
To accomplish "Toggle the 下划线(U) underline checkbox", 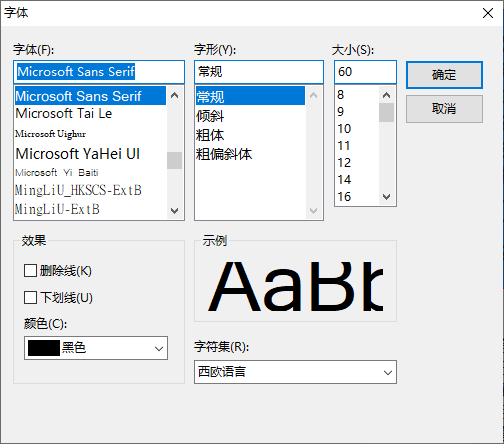I will pos(30,298).
